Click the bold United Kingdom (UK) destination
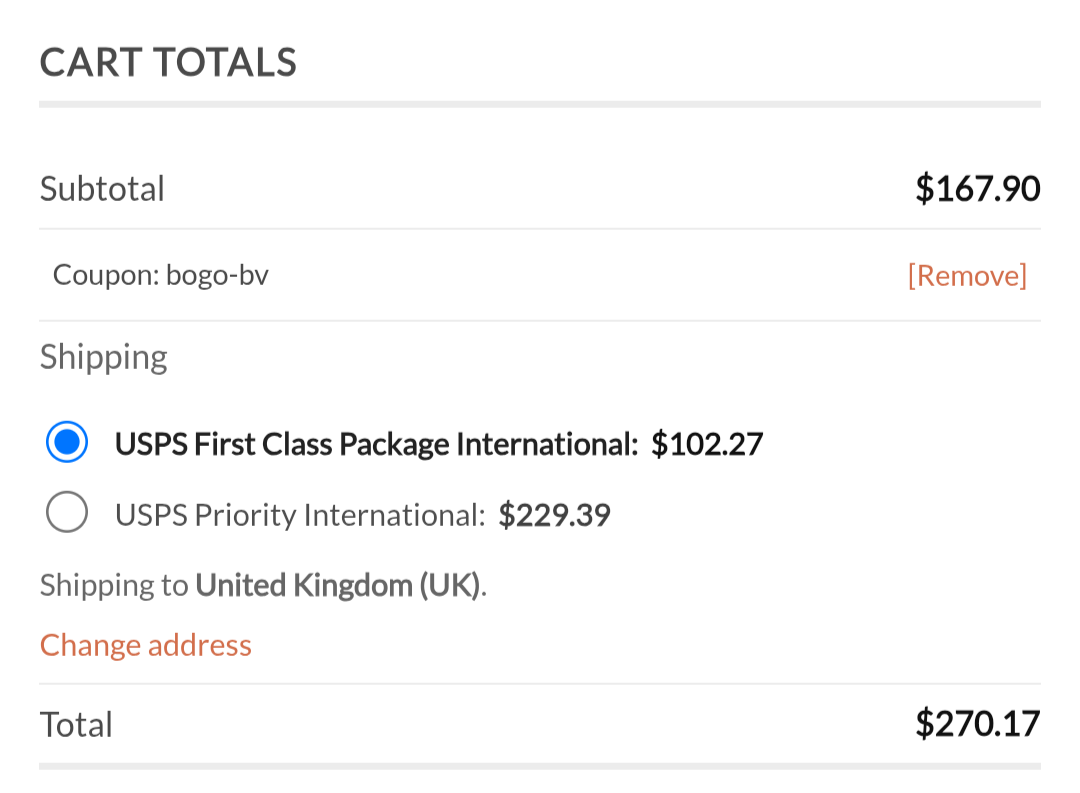 click(338, 585)
